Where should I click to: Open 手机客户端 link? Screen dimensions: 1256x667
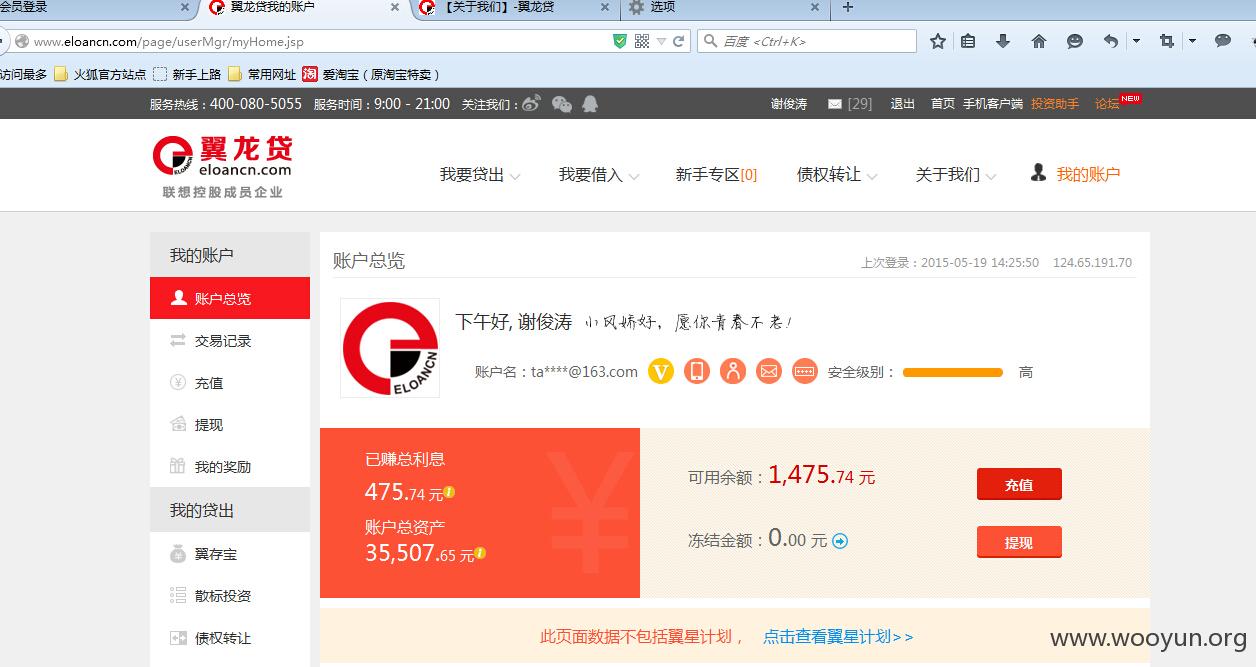[993, 104]
